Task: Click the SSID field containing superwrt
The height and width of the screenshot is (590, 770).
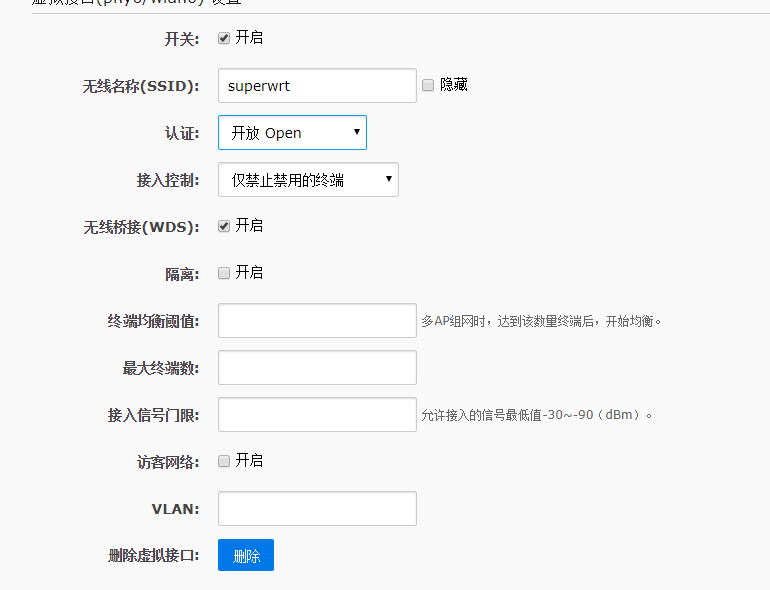Action: tap(317, 85)
